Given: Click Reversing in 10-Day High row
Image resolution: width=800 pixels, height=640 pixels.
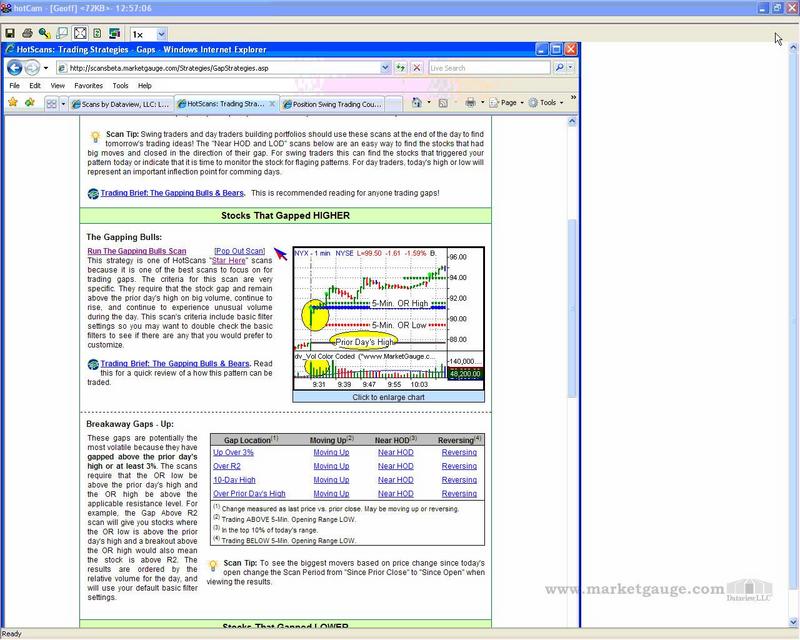Looking at the screenshot, I should pyautogui.click(x=459, y=480).
